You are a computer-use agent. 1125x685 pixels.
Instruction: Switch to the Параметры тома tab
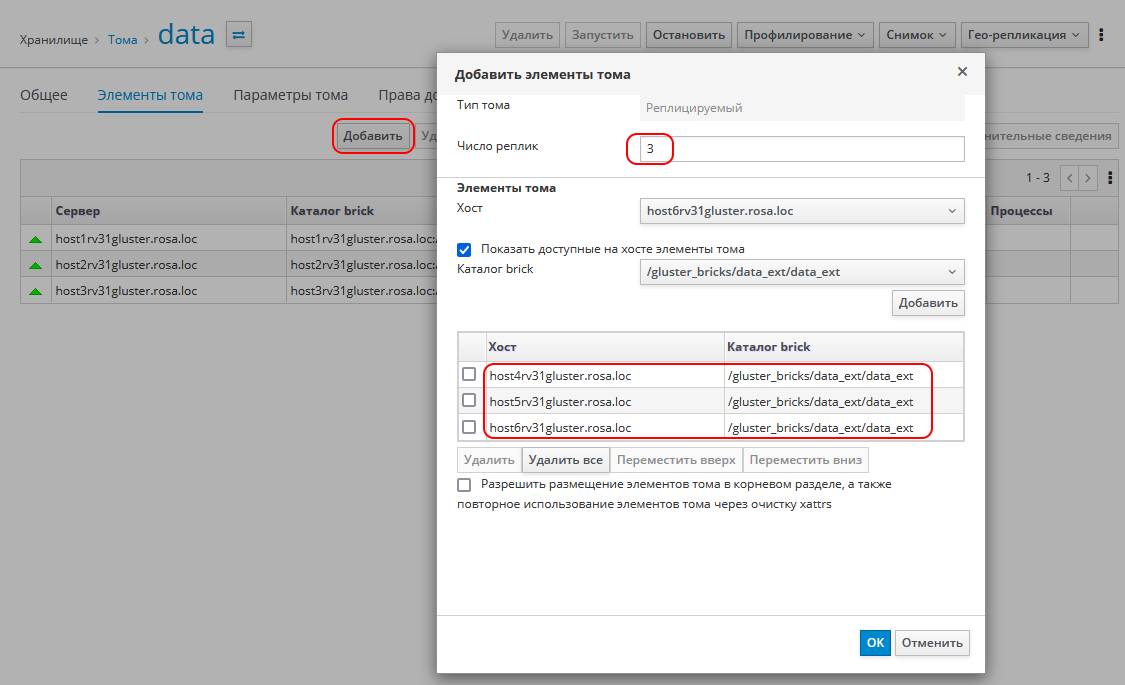point(290,96)
